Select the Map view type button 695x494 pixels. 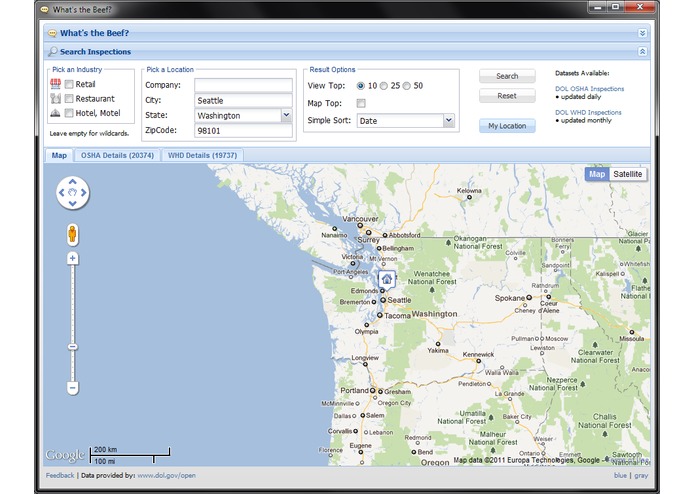click(597, 174)
